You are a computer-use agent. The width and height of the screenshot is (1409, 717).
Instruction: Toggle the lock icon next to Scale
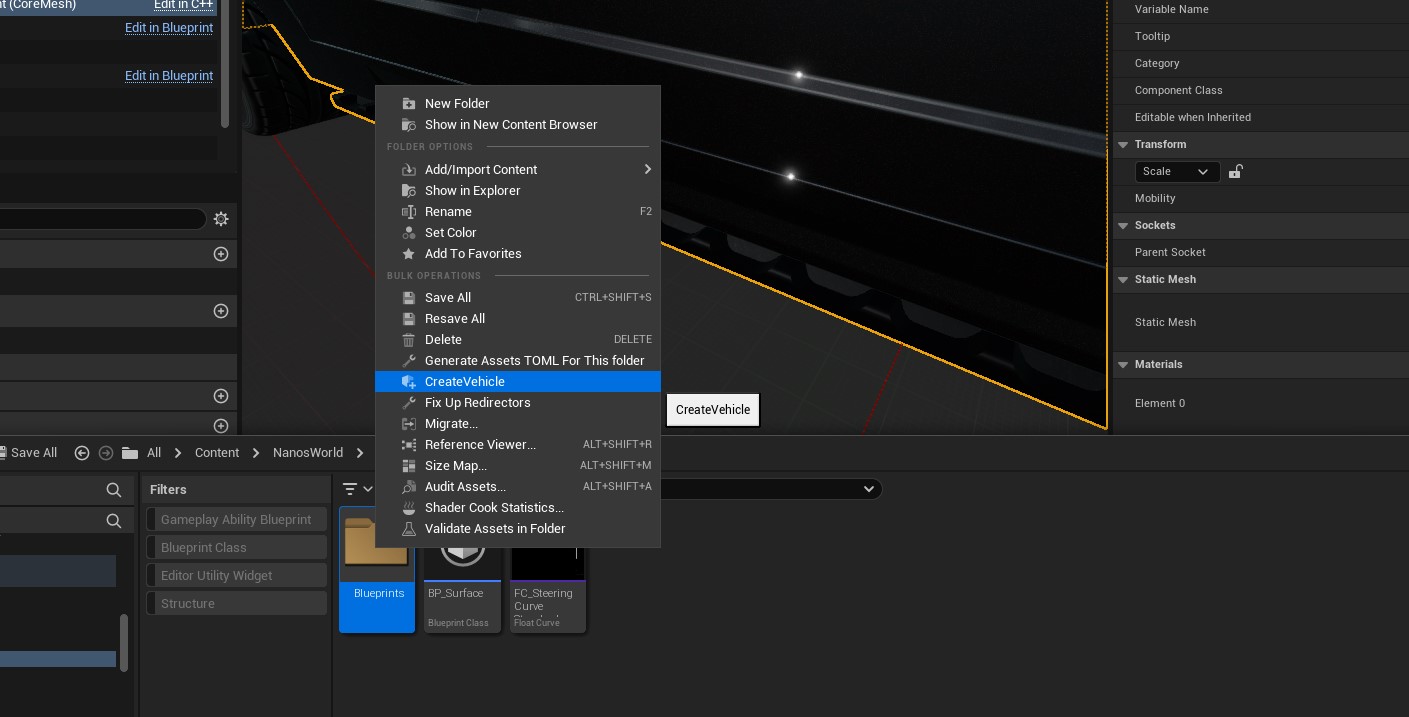[x=1235, y=171]
